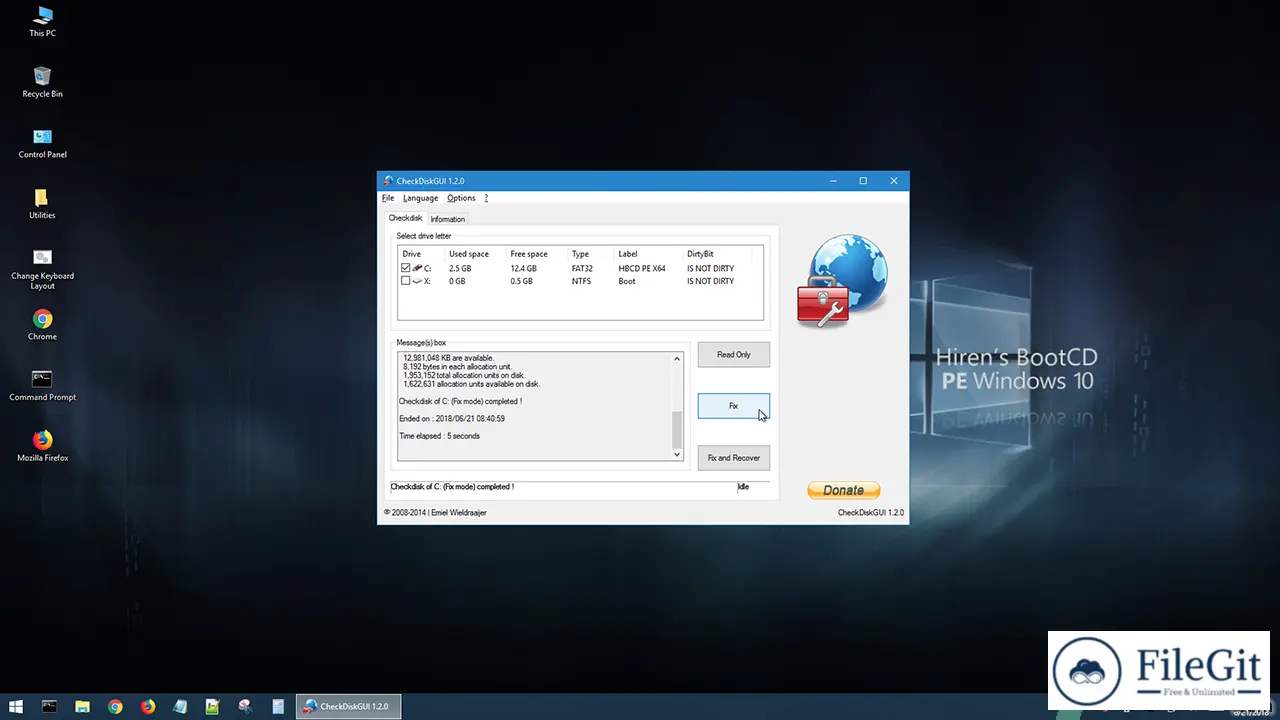Select the NTFS type cell
Viewport: 1280px width, 720px height.
click(581, 281)
